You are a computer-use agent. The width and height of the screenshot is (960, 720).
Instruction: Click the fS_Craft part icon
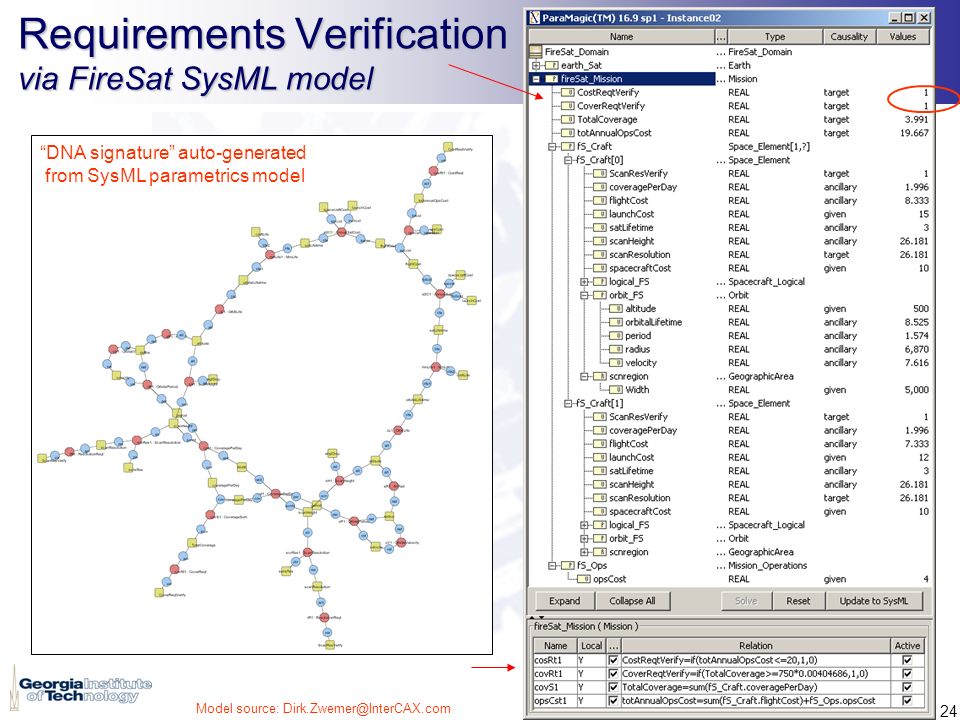(567, 146)
